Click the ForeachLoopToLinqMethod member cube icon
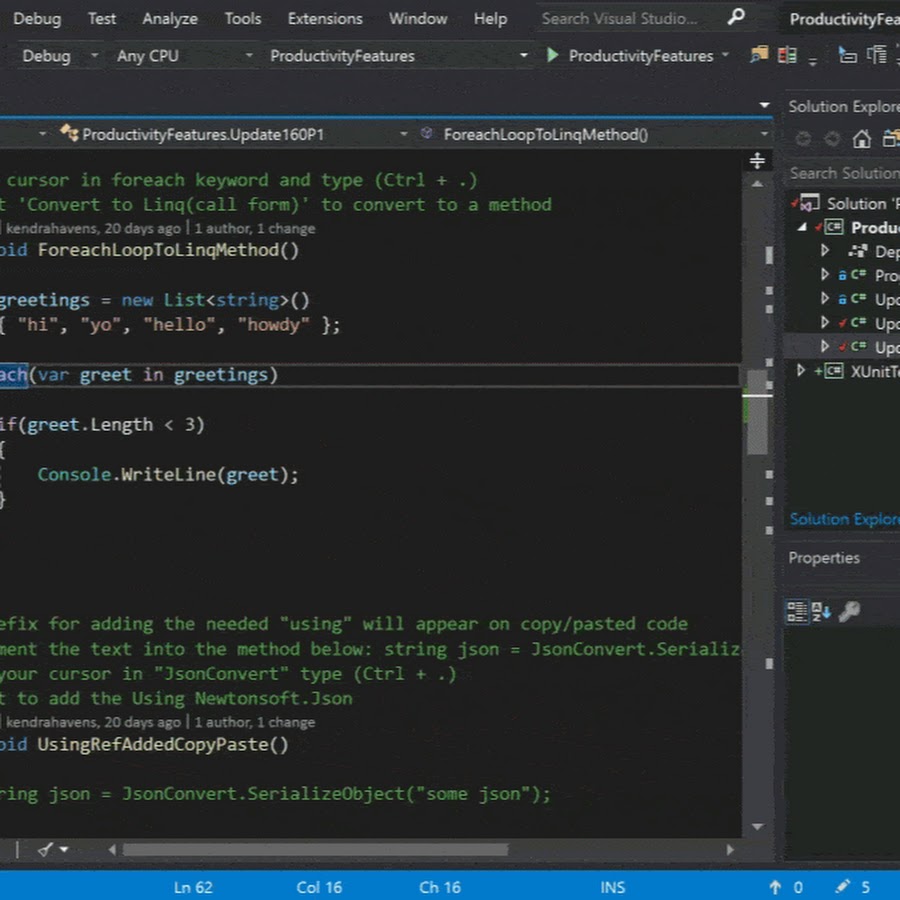This screenshot has height=900, width=900. click(426, 134)
